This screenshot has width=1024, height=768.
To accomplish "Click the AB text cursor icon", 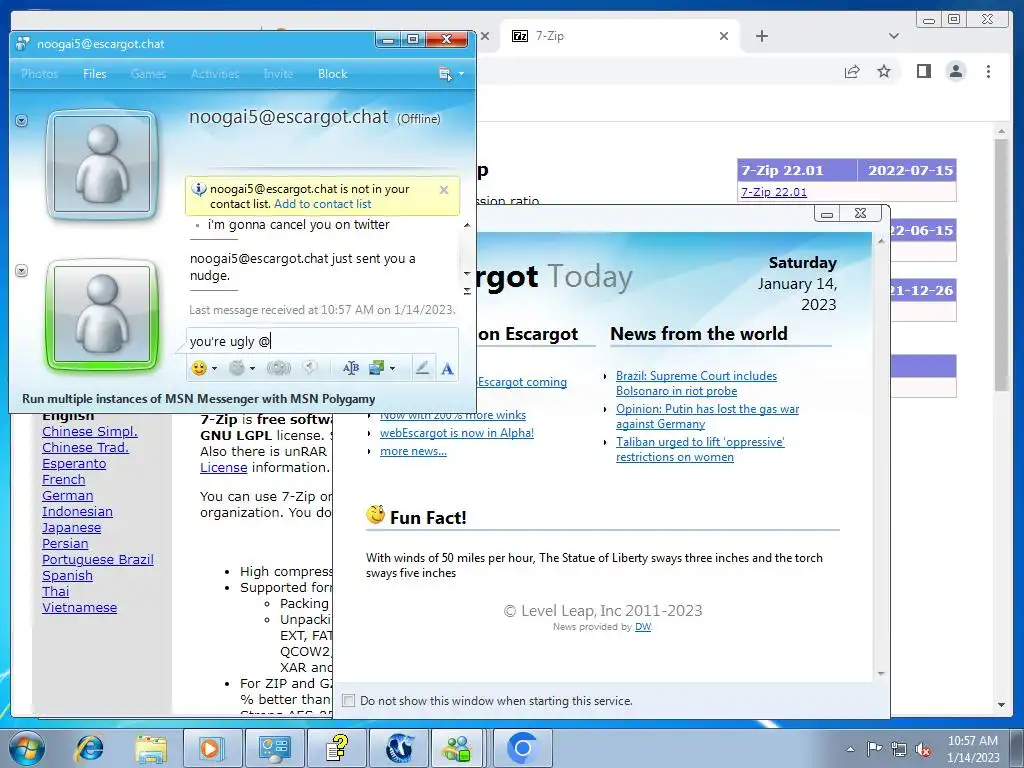I will (x=351, y=368).
